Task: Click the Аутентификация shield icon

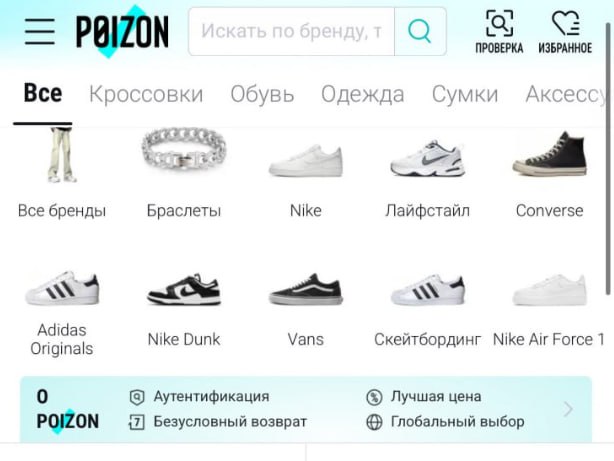Action: 137,397
